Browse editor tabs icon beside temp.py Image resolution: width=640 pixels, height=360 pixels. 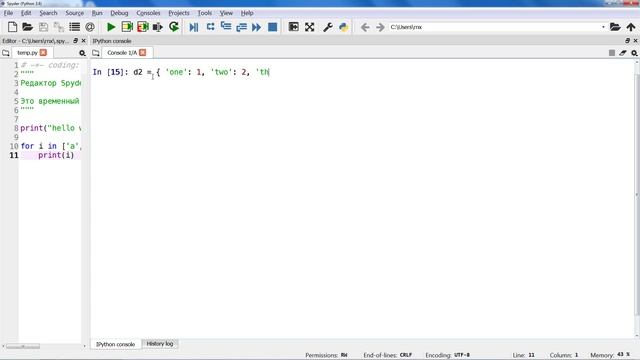click(x=6, y=53)
